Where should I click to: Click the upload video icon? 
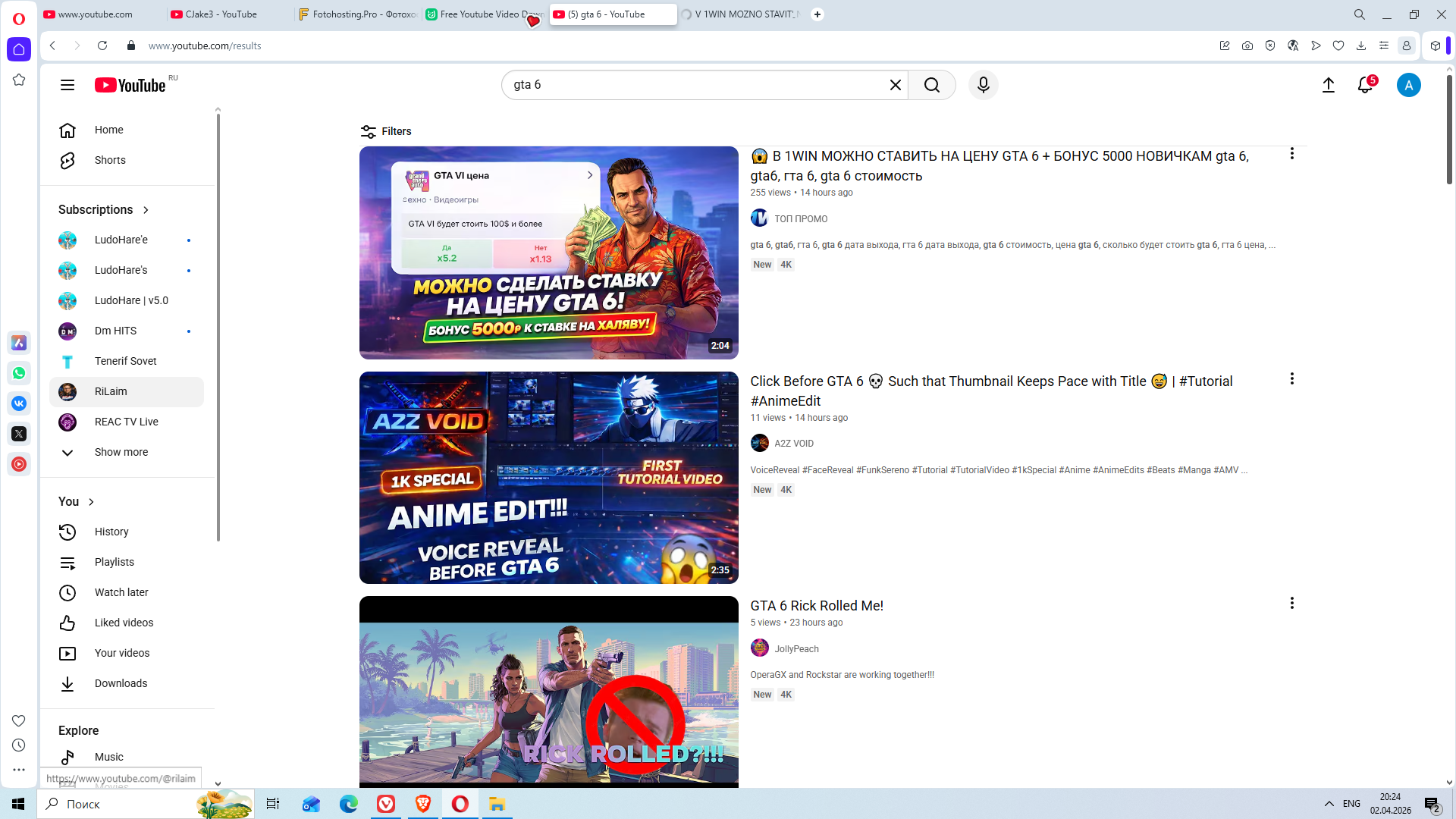pos(1328,85)
